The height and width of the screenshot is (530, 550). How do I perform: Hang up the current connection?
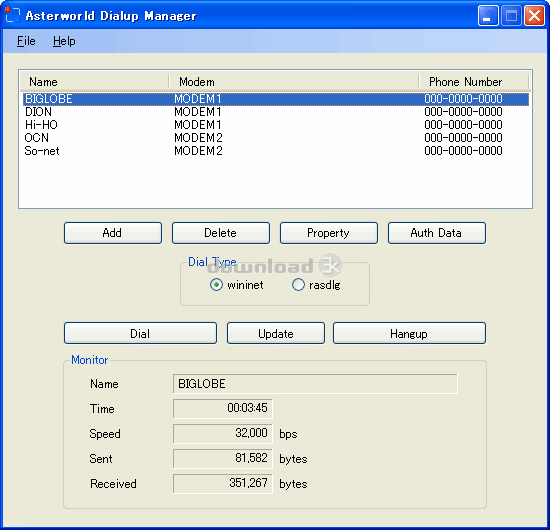409,333
